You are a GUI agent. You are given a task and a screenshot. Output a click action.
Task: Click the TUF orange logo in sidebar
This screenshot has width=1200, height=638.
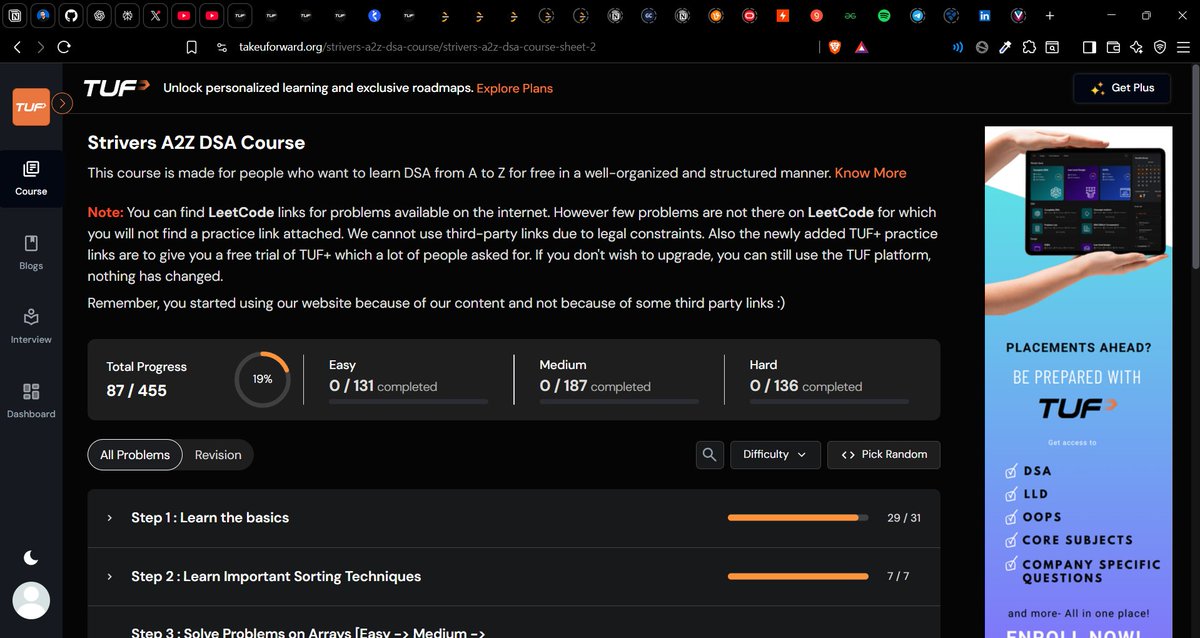coord(31,107)
